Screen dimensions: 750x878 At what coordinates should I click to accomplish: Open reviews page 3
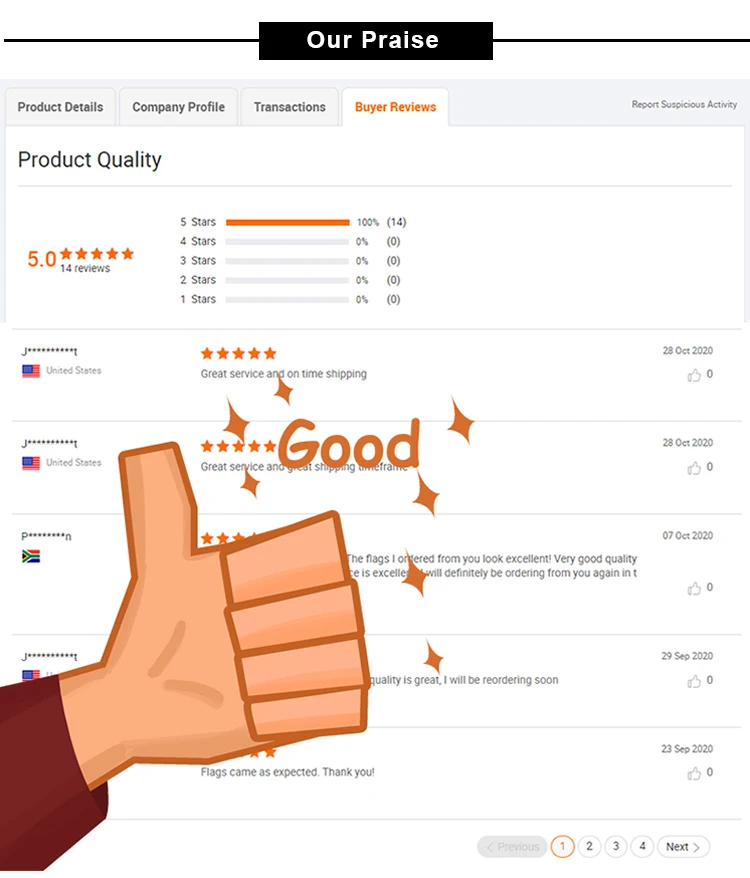[616, 847]
